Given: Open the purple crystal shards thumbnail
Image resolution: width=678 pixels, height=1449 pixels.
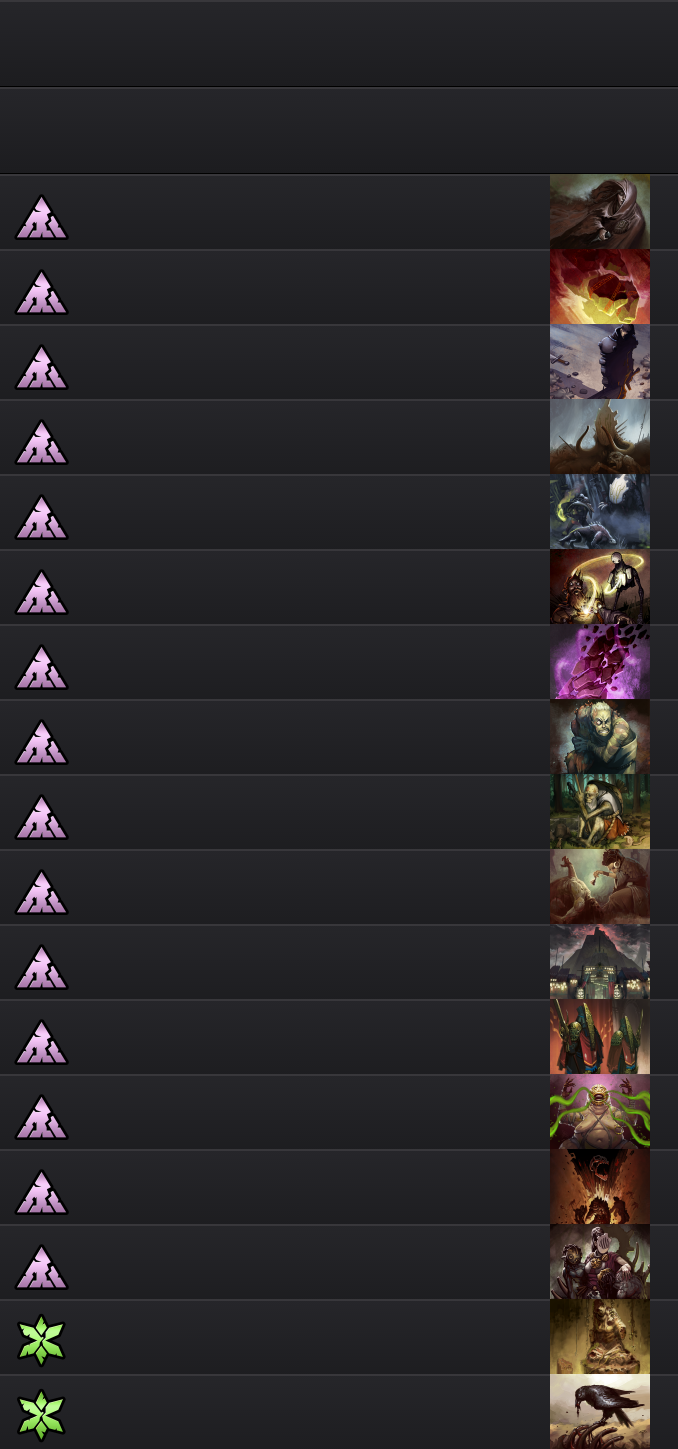Looking at the screenshot, I should [x=600, y=662].
